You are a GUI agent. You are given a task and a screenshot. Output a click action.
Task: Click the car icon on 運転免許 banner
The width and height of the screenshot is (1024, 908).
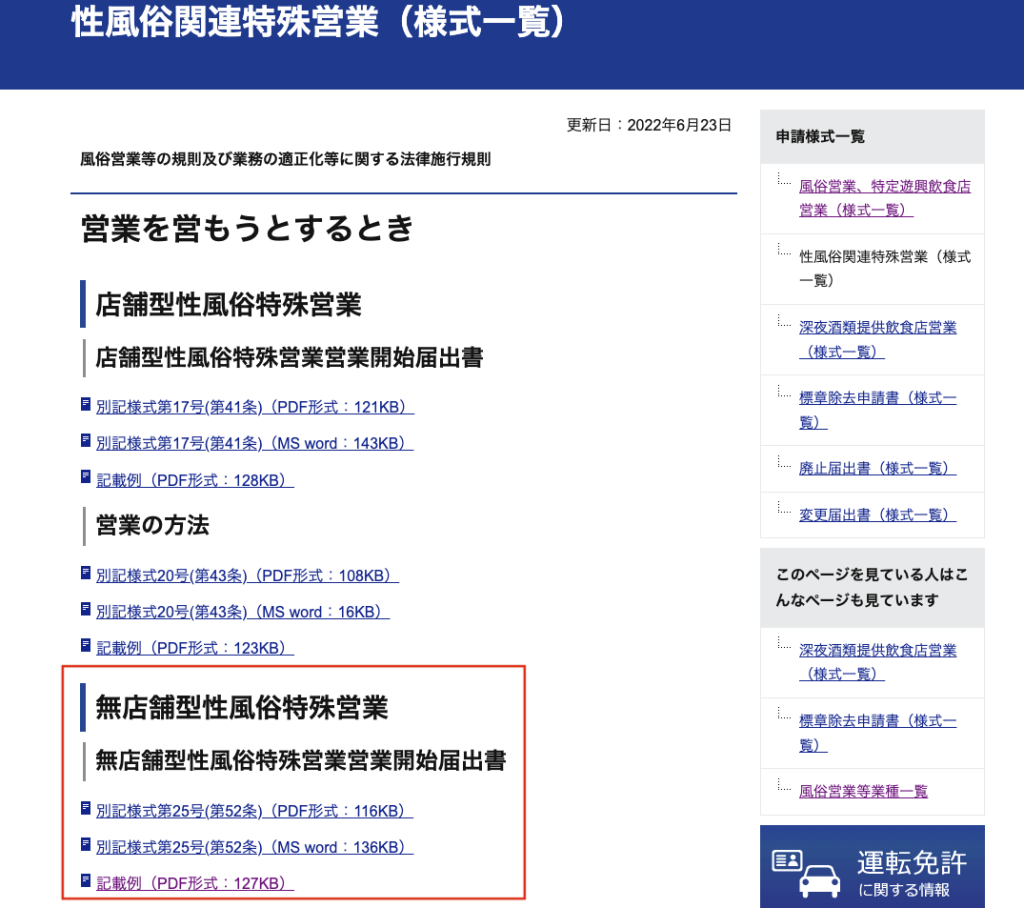point(819,879)
